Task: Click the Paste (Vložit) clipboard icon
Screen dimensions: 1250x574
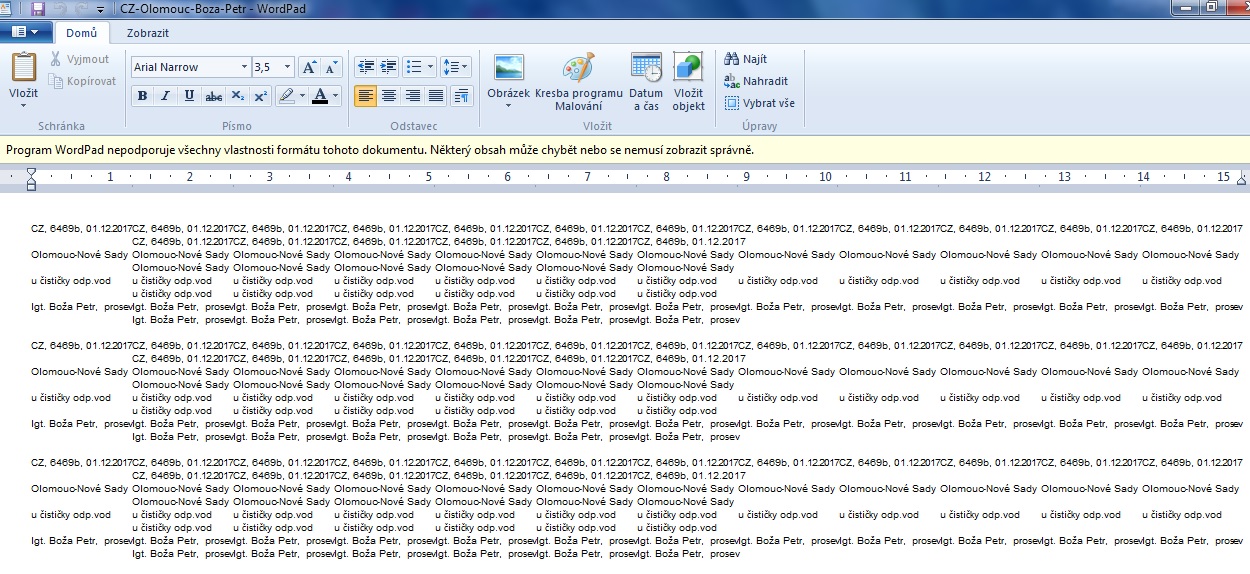Action: 23,68
